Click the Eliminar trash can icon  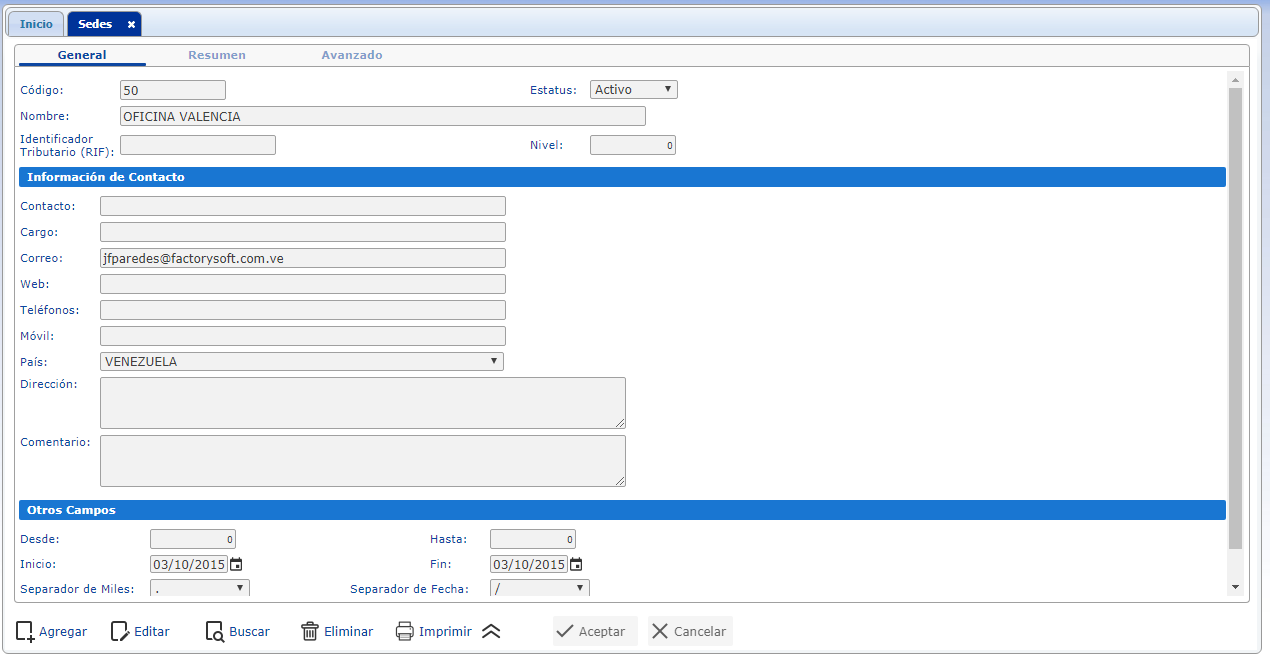[x=310, y=631]
